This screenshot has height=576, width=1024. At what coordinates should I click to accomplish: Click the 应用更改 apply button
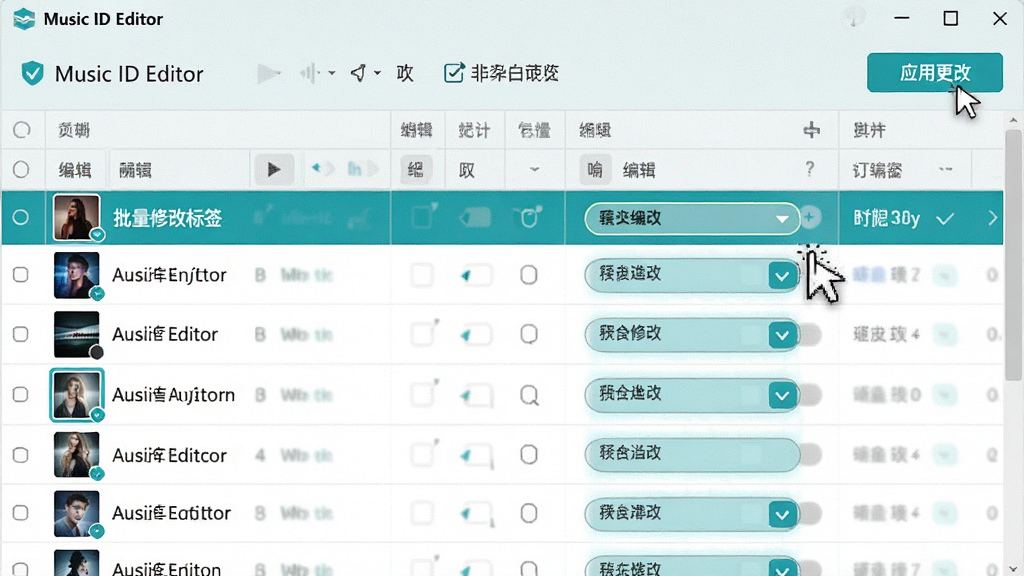pyautogui.click(x=935, y=72)
